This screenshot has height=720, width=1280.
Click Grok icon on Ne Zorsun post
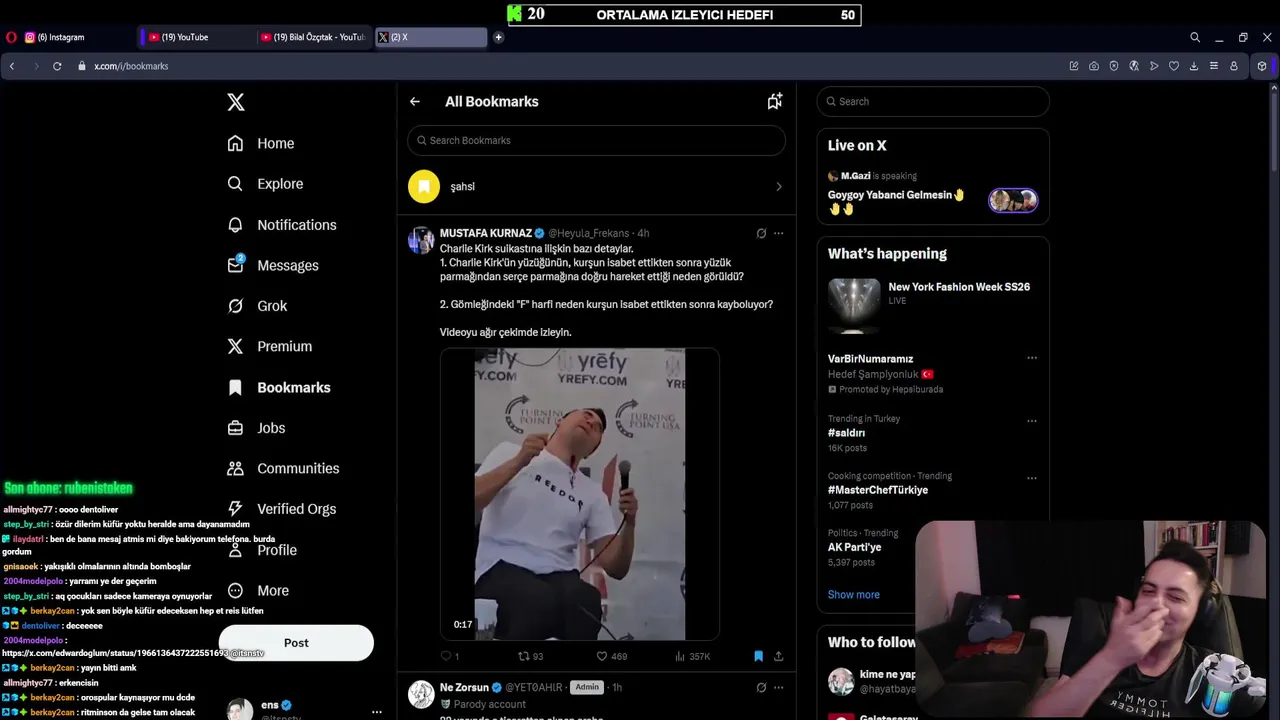click(x=761, y=687)
